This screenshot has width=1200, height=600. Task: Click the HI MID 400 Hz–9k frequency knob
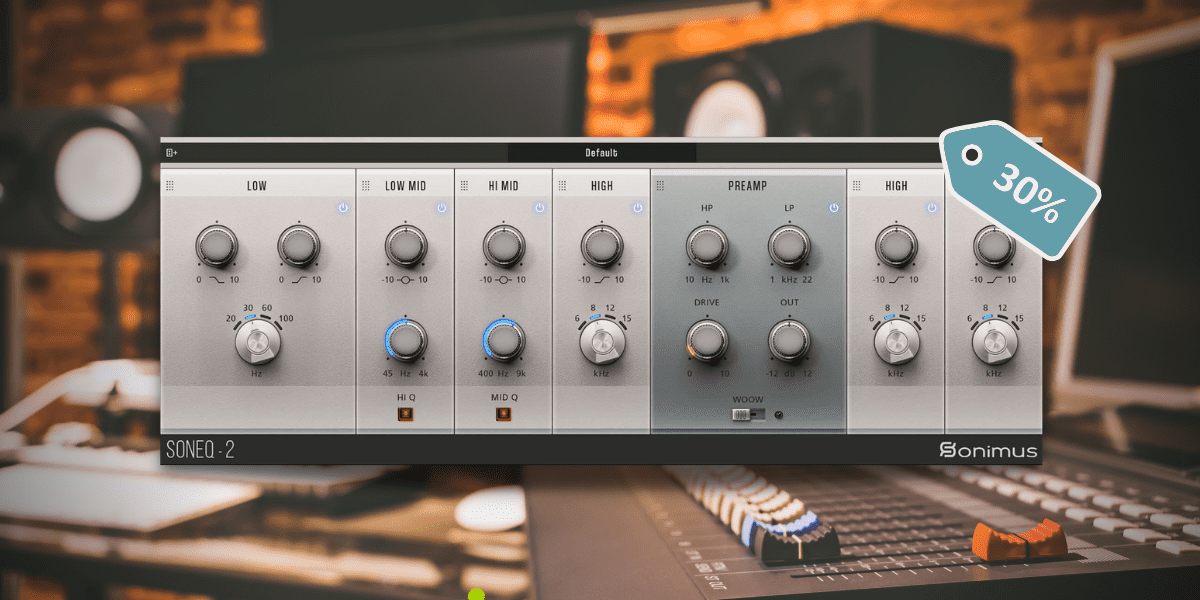tap(504, 341)
